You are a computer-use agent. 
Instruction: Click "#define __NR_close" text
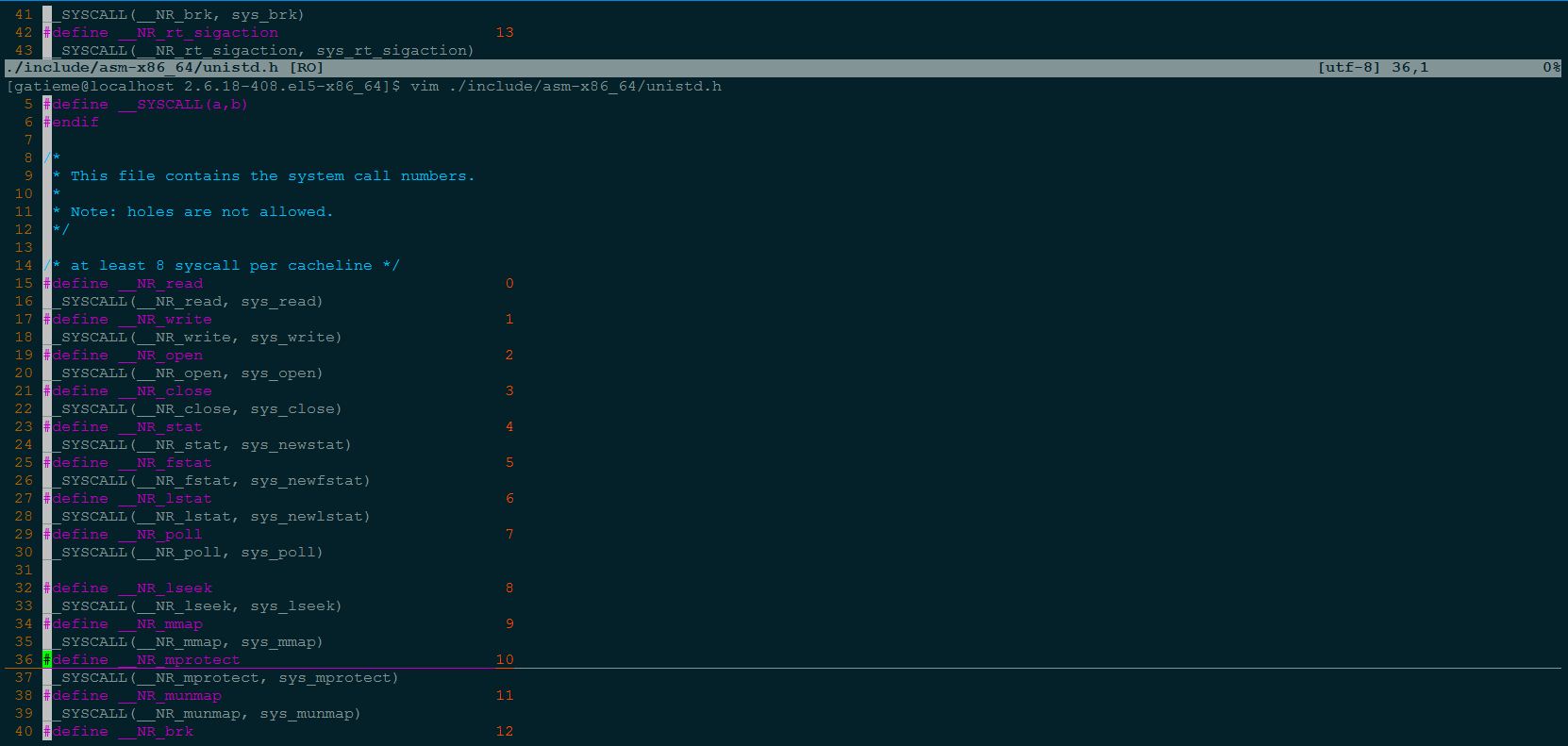[127, 390]
